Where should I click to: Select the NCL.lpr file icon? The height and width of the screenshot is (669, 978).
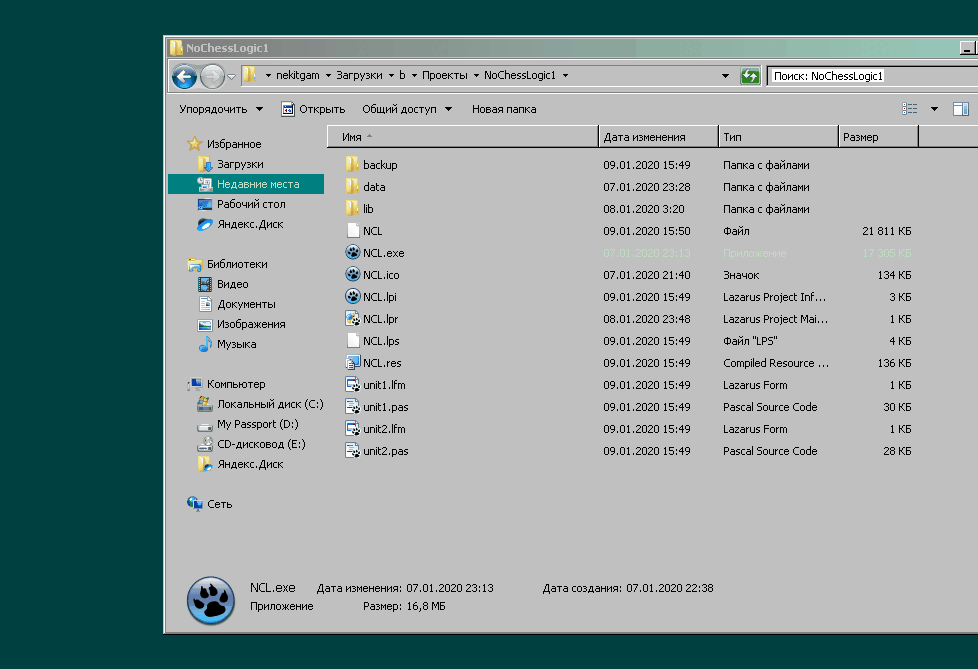(352, 319)
